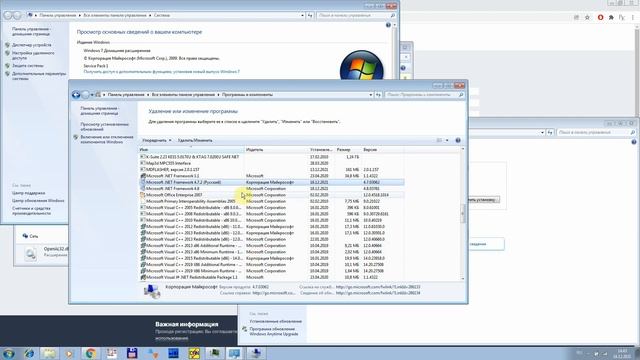
Task: Refresh the Programs and Features address bar
Action: click(x=378, y=95)
